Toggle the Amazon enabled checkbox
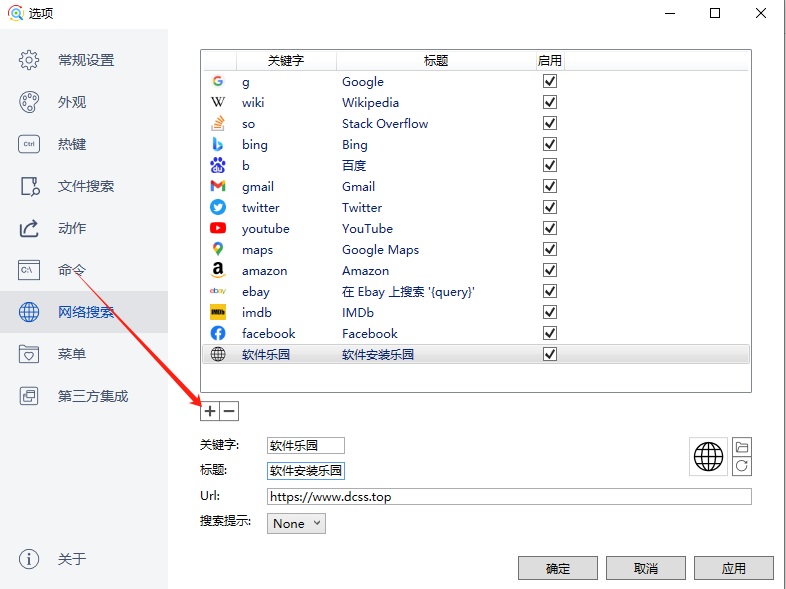The width and height of the screenshot is (786, 589). 549,271
